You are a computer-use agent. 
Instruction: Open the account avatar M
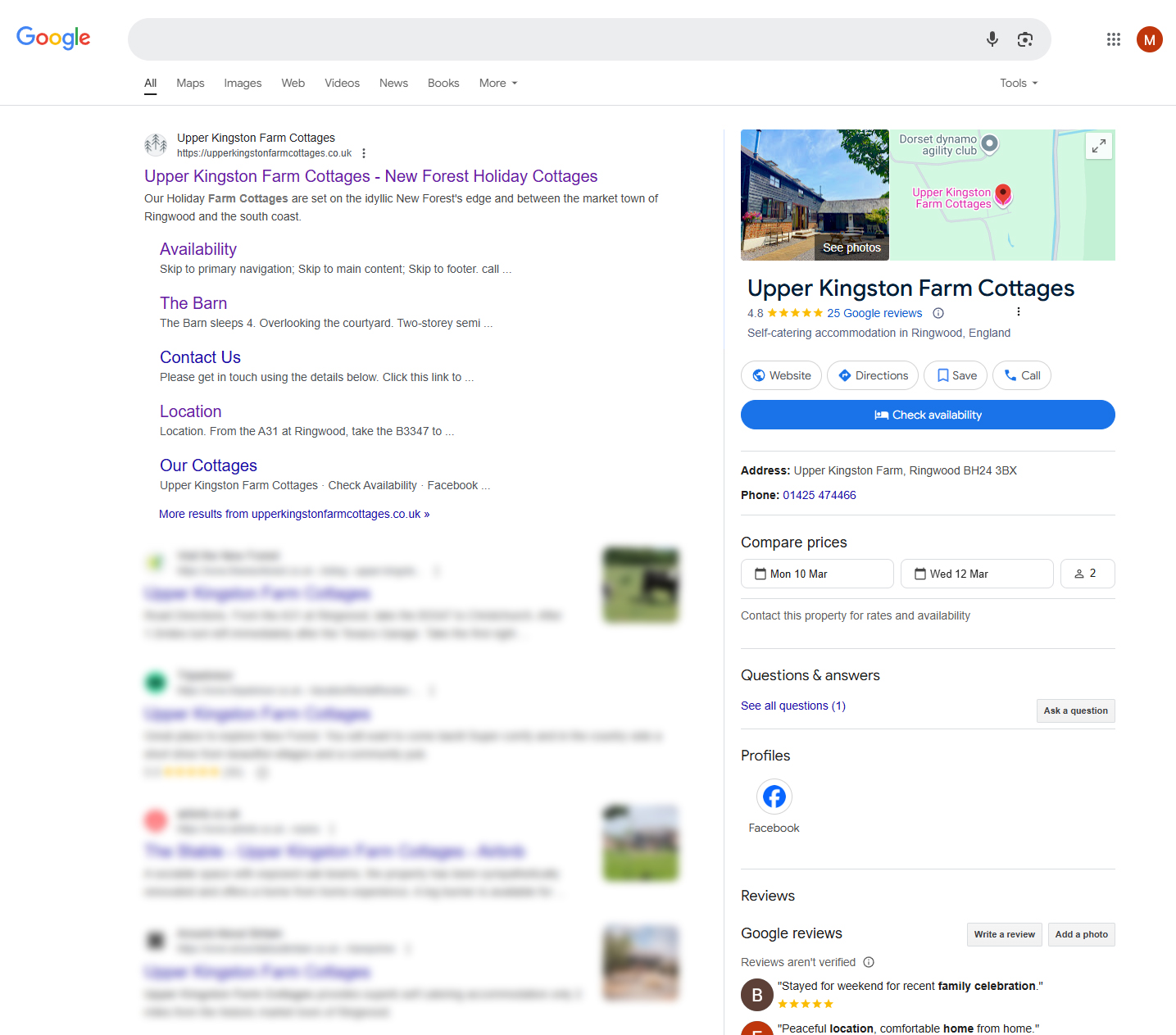click(1150, 39)
